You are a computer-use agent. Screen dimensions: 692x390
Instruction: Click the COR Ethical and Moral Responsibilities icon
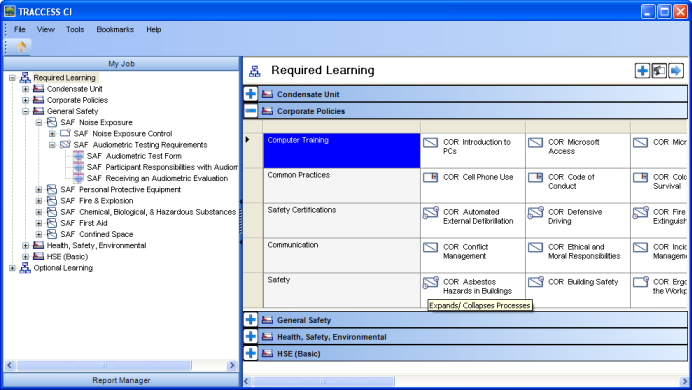(x=535, y=247)
